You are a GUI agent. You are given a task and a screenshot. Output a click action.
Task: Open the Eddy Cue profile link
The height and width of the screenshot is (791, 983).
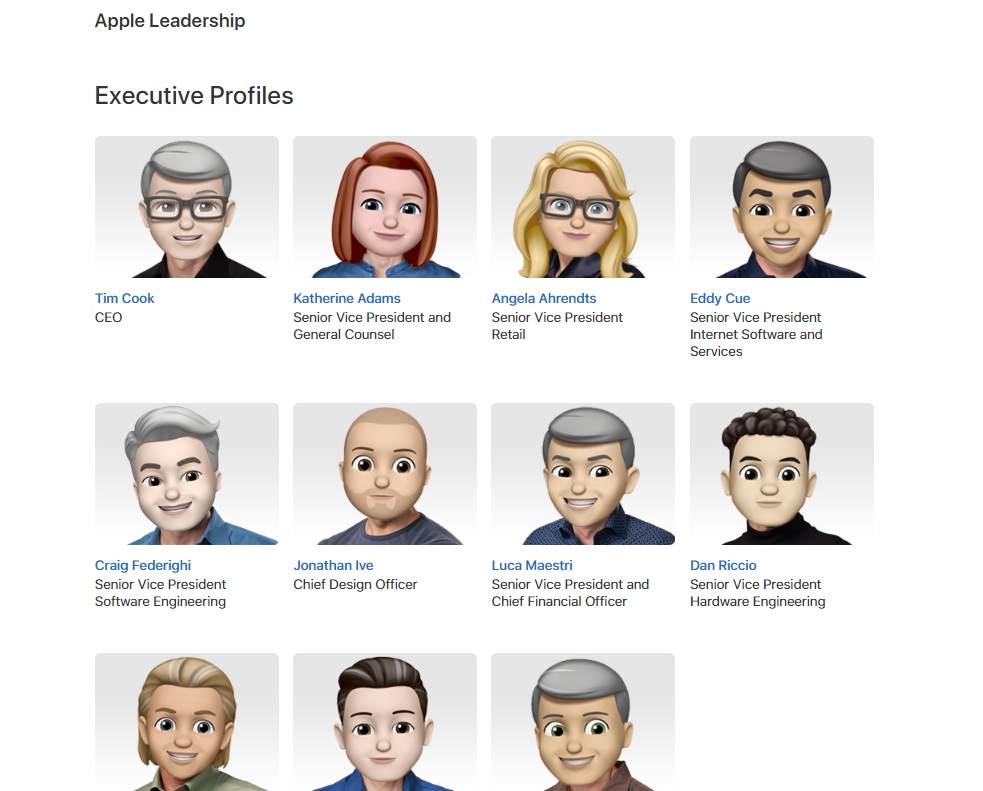pyautogui.click(x=720, y=298)
